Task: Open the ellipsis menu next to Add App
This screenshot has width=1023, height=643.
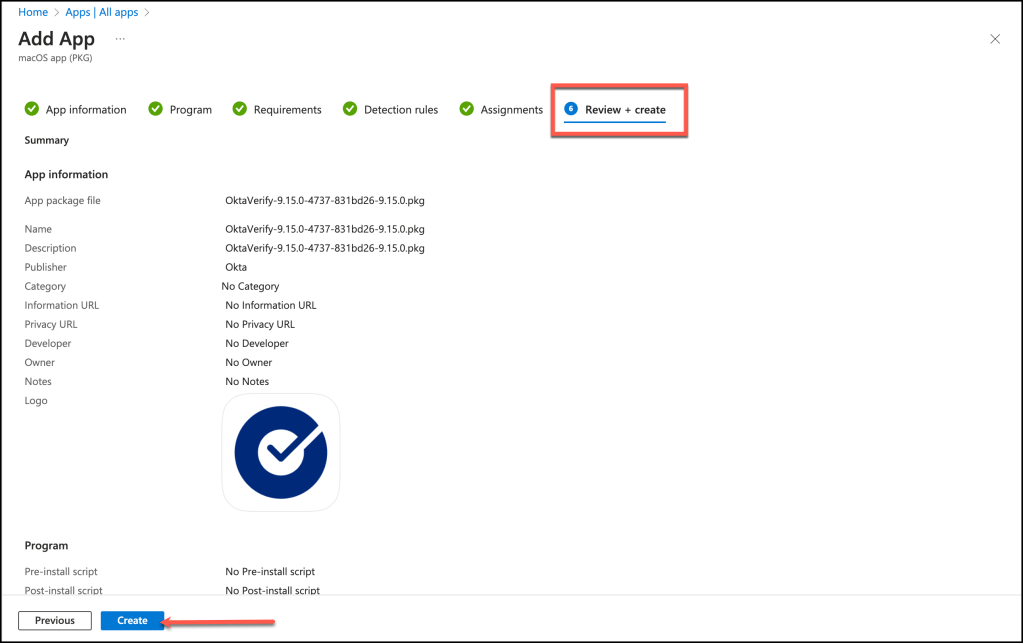Action: (120, 39)
